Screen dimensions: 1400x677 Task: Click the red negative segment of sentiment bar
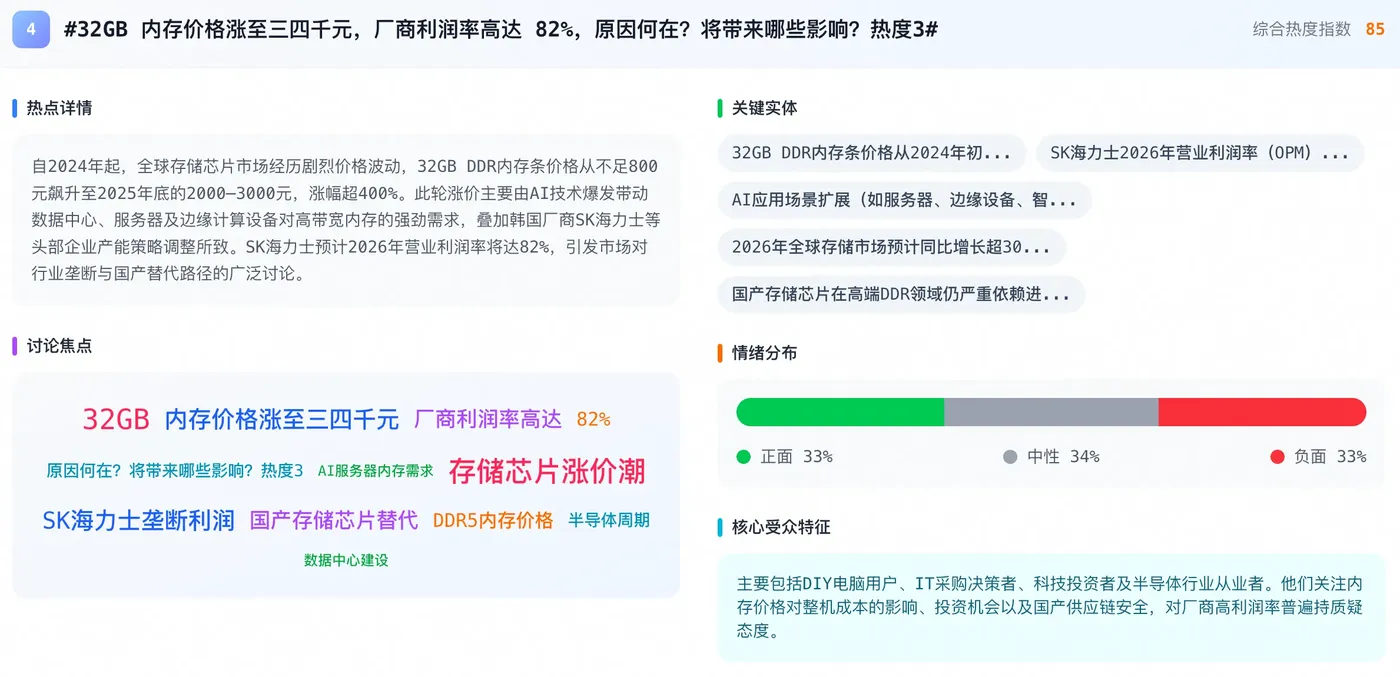1262,412
